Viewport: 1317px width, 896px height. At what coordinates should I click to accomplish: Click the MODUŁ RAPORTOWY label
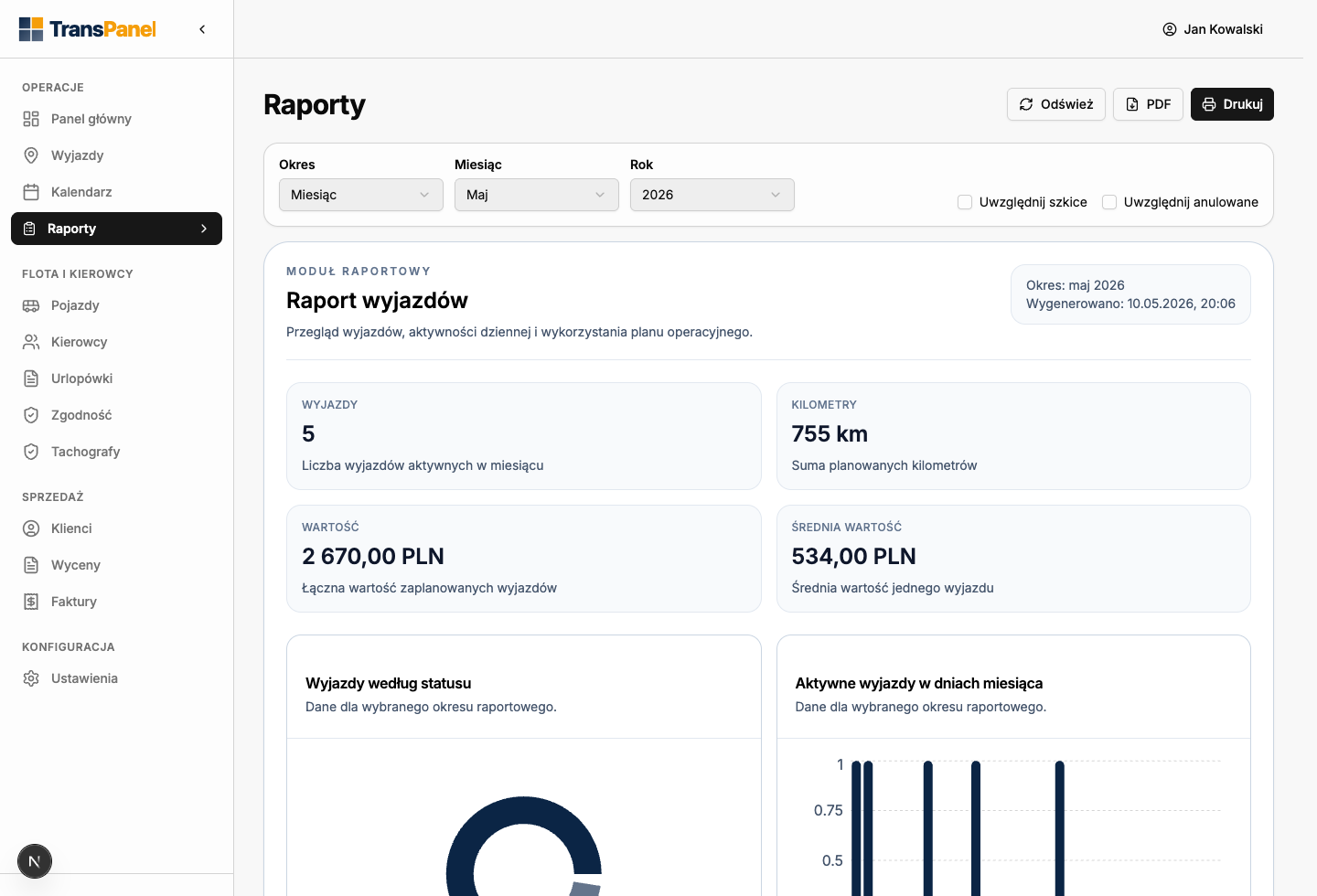[x=359, y=272]
